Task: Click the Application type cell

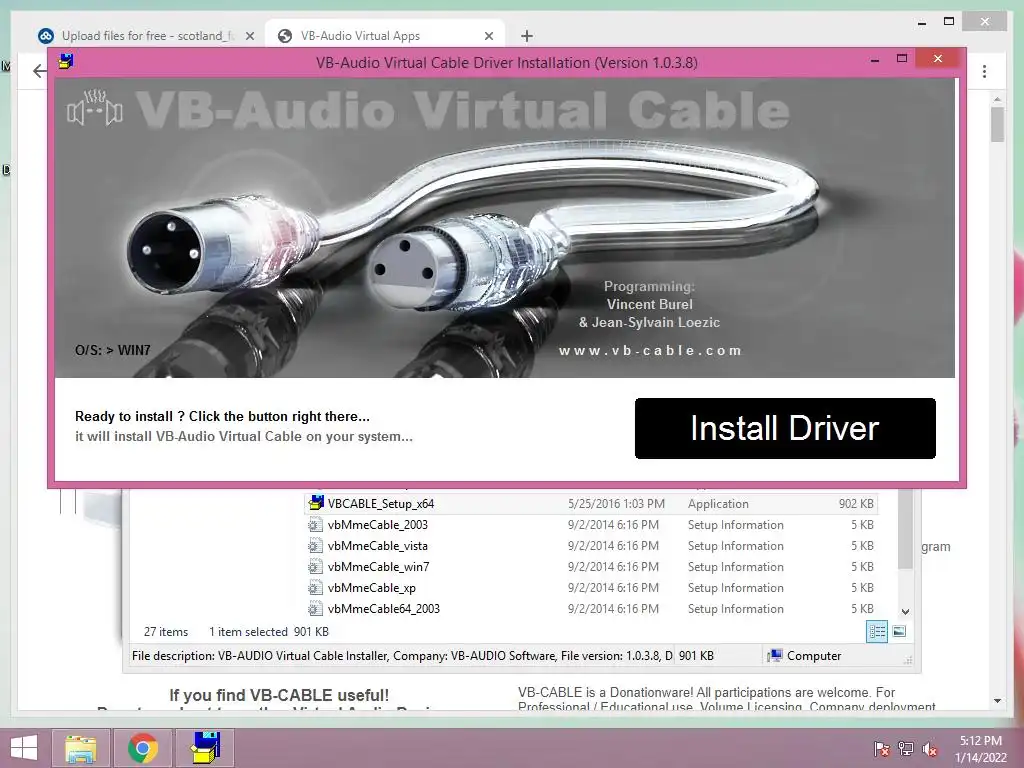Action: [x=718, y=504]
